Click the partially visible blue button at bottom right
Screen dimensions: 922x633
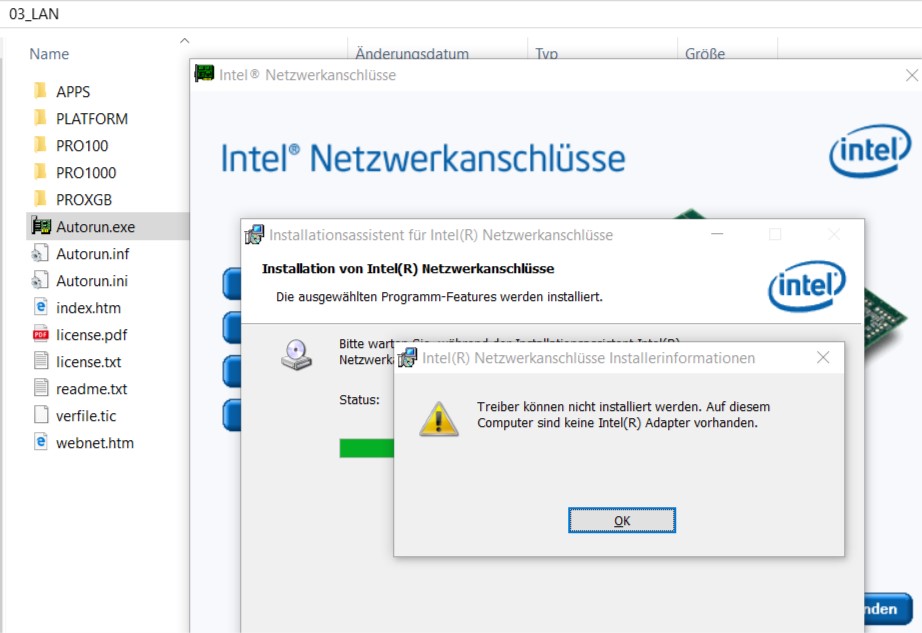point(888,609)
